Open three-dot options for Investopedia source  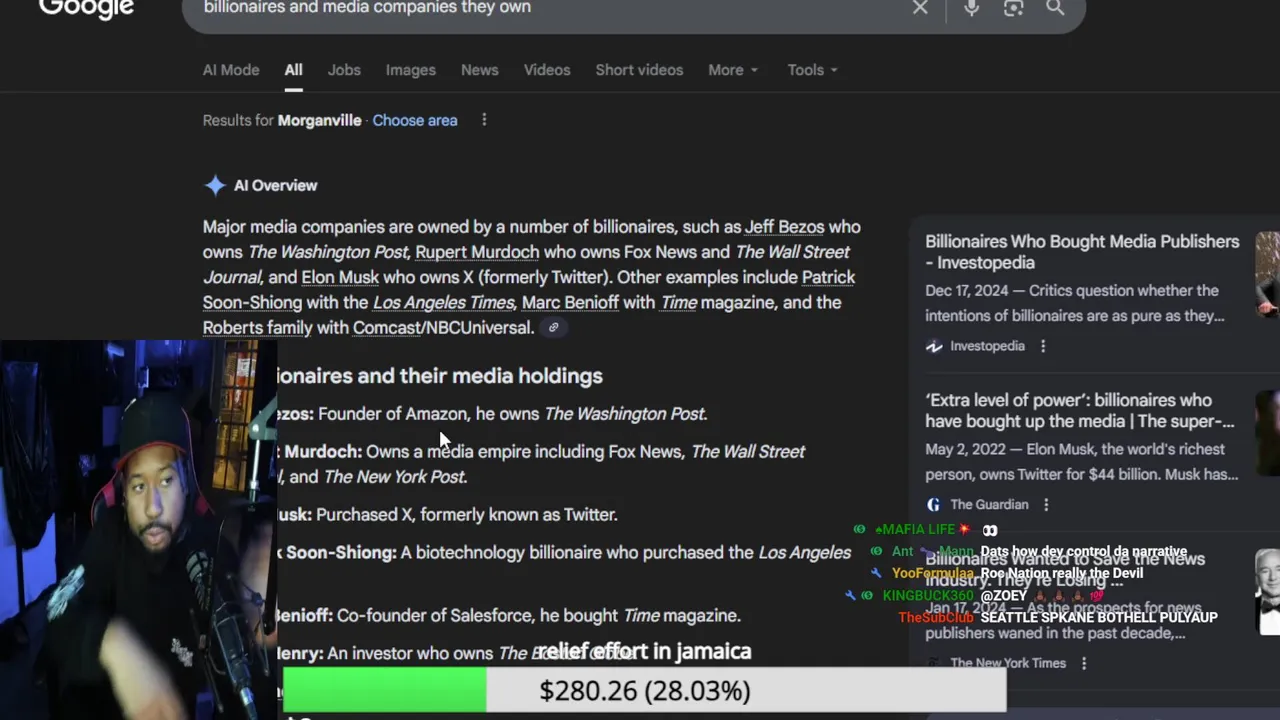tap(1043, 346)
